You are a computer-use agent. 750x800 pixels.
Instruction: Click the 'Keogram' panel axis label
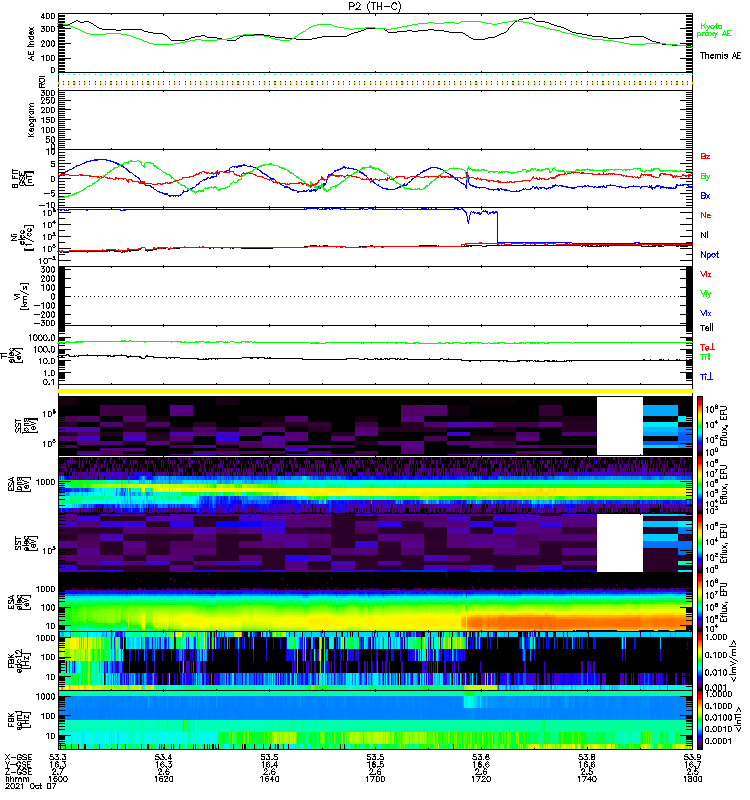(x=32, y=120)
